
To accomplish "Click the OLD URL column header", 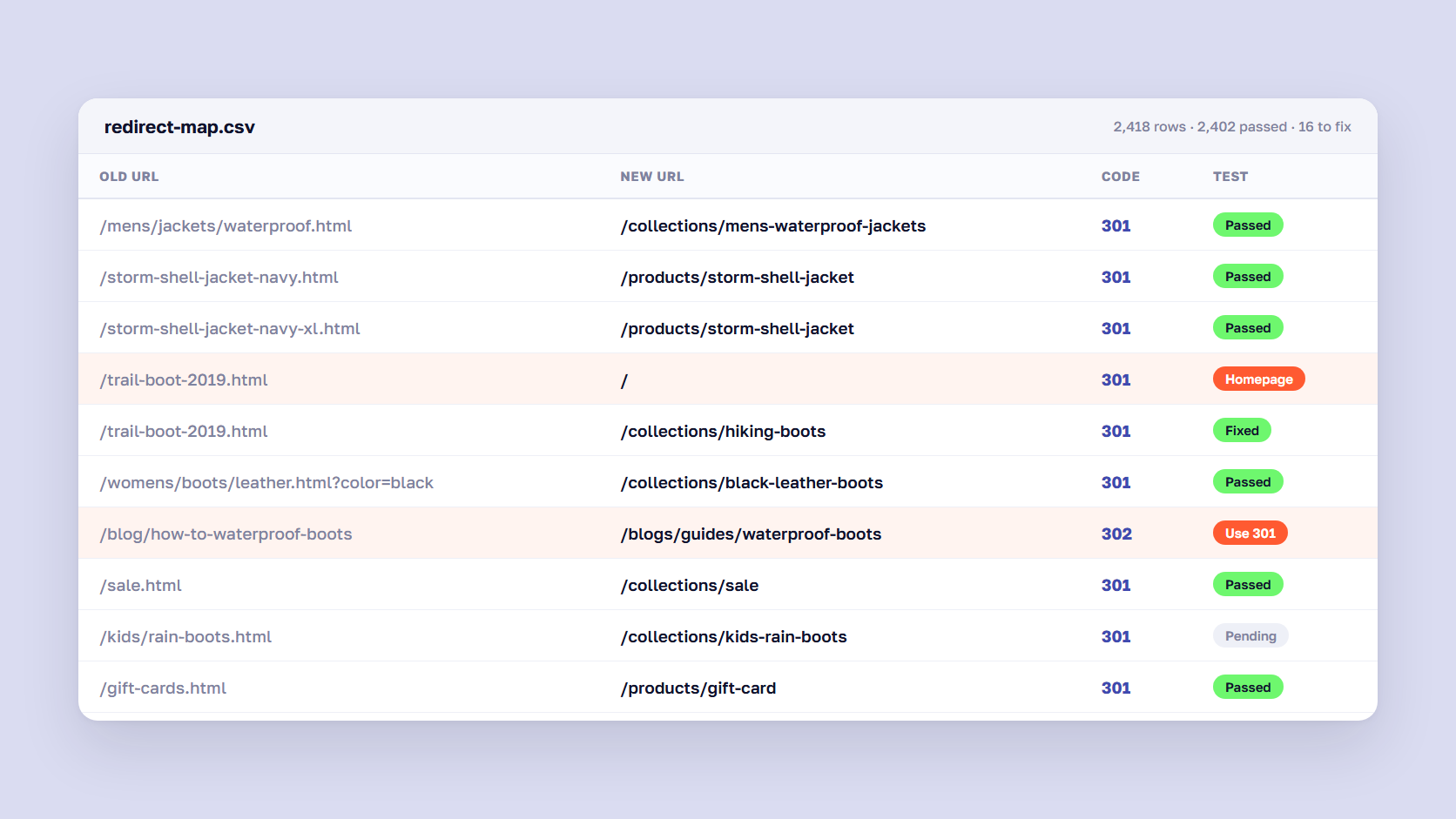I will click(x=129, y=177).
